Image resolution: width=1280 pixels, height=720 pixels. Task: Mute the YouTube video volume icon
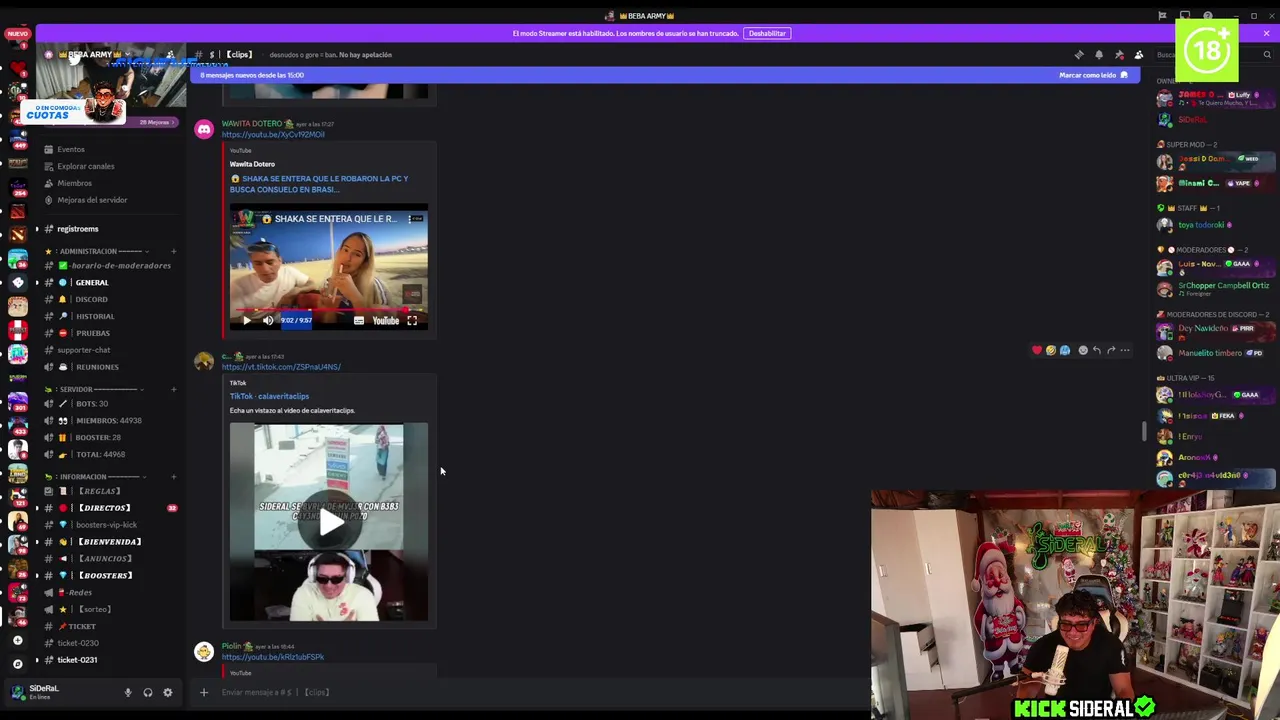point(267,320)
